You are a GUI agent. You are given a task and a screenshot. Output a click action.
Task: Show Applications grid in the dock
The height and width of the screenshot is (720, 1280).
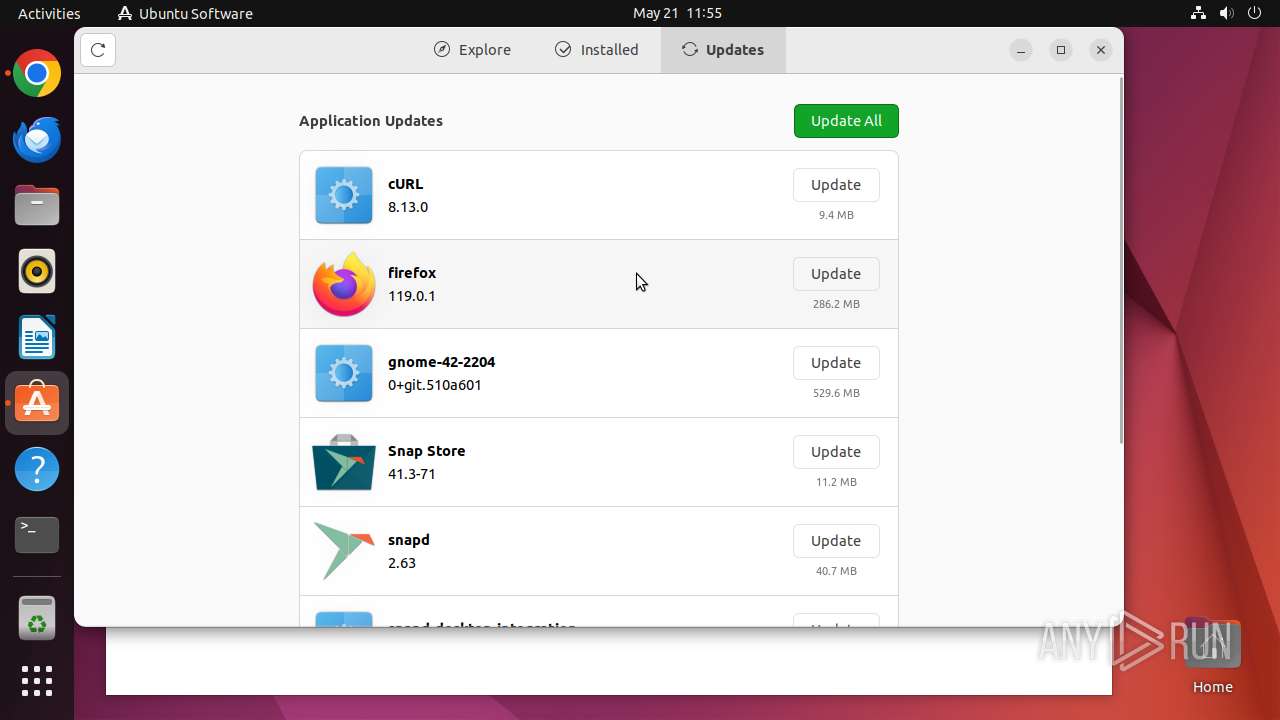tap(37, 681)
